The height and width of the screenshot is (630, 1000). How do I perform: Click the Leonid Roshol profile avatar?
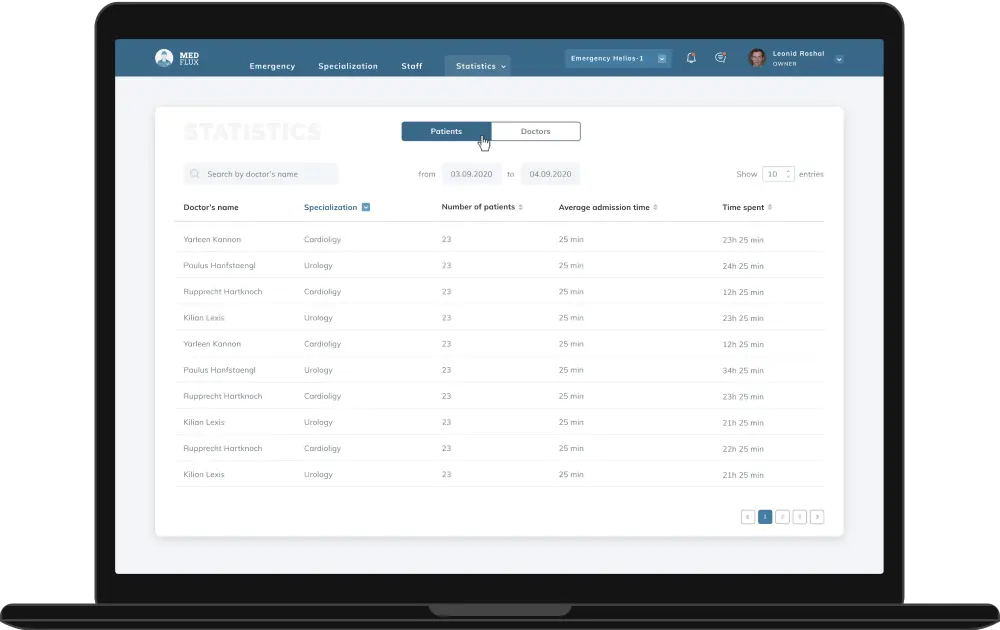757,58
